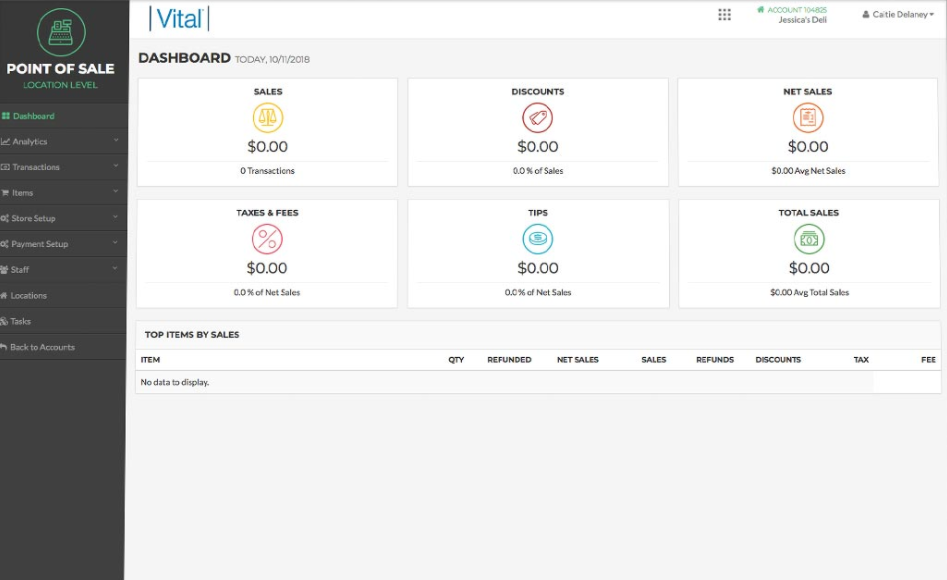Click the cash icon under Total Sales
947x580 pixels.
coord(809,239)
